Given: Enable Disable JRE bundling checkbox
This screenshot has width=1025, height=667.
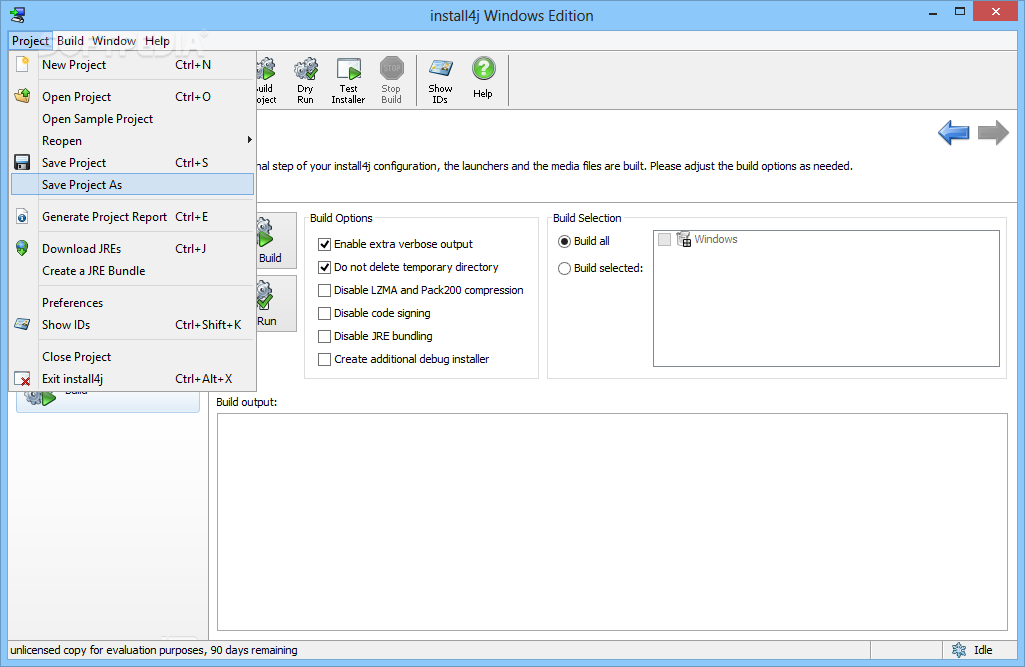Looking at the screenshot, I should 324,336.
